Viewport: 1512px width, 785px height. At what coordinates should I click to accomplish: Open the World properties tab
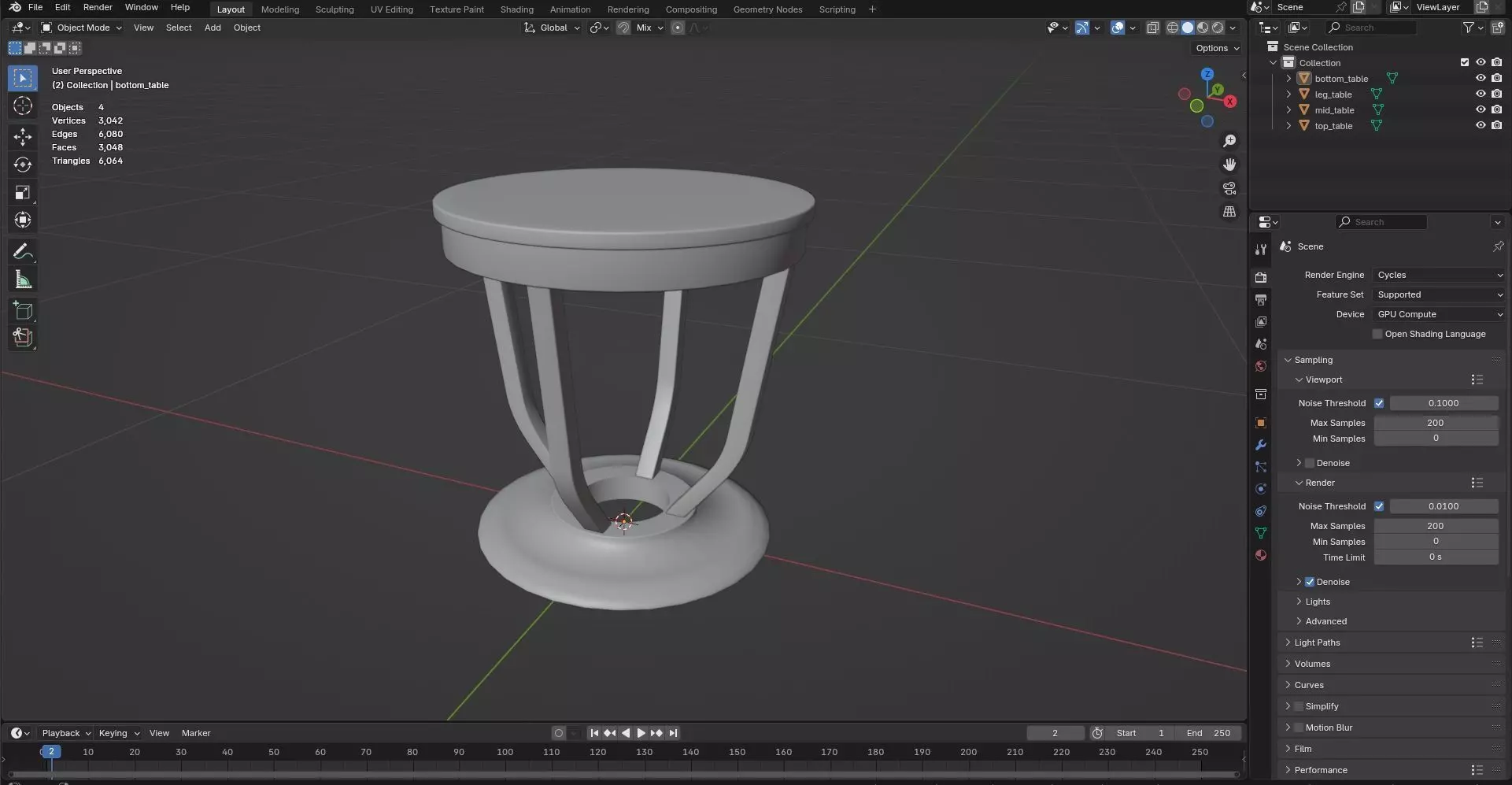[x=1261, y=366]
